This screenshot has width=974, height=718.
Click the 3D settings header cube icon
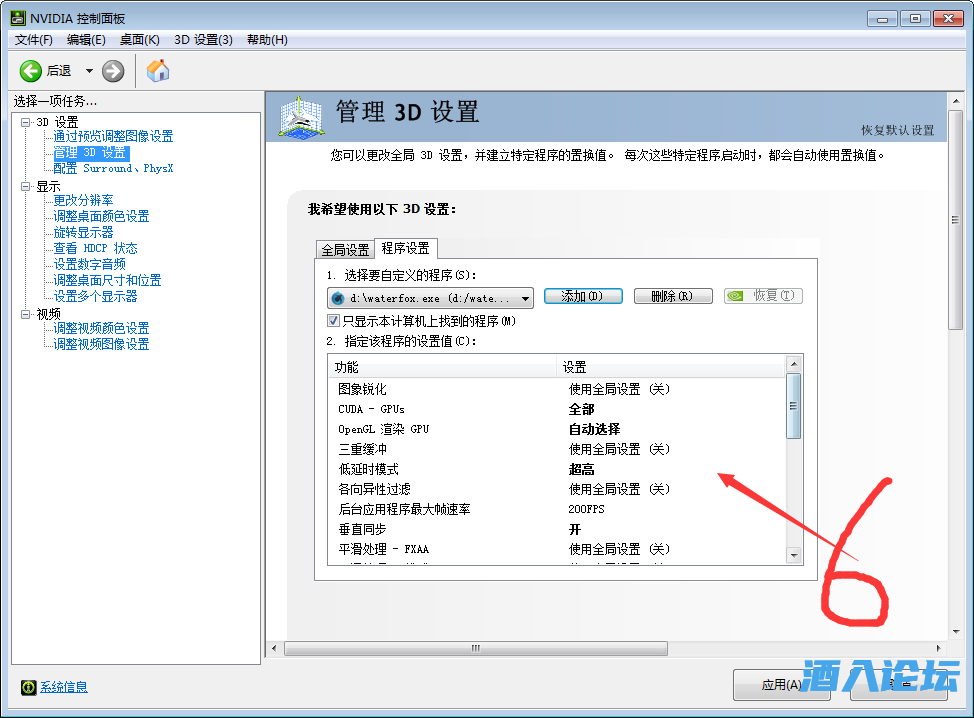coord(301,116)
